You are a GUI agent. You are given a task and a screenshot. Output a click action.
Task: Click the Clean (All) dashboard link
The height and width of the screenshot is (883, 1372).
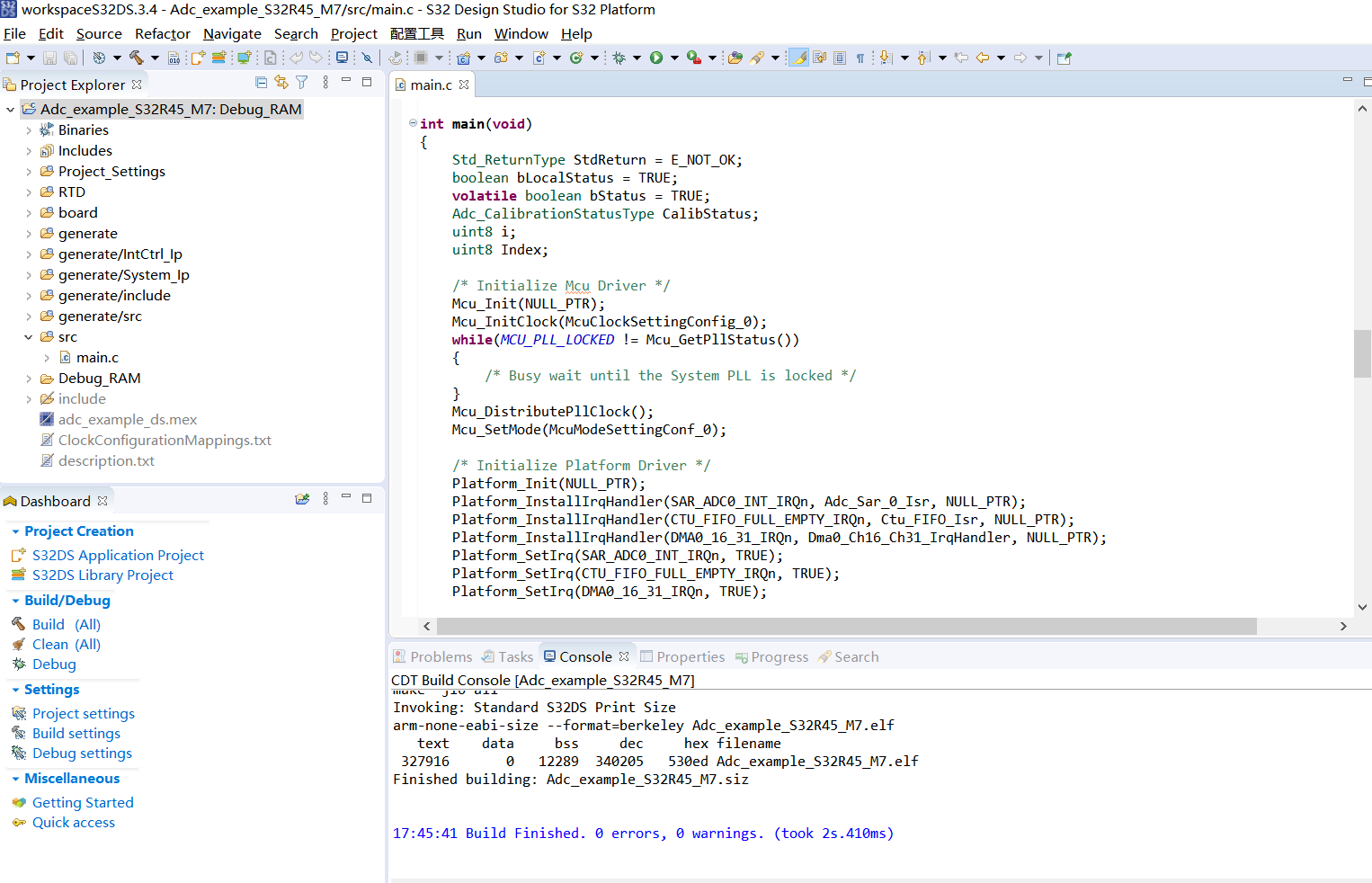[67, 645]
